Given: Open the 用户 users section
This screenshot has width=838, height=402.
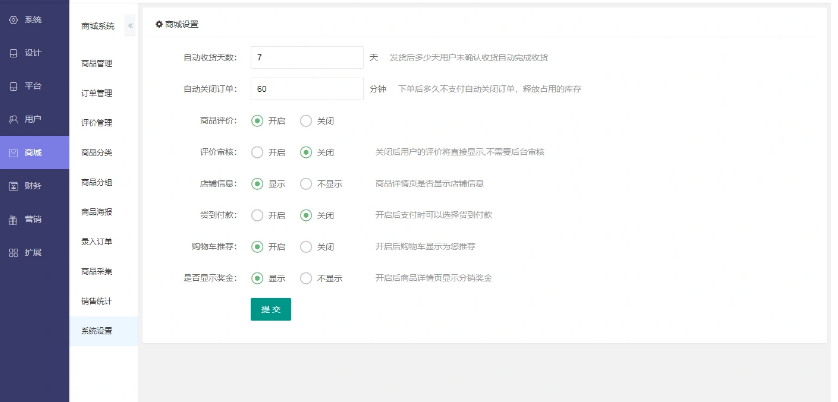Looking at the screenshot, I should (27, 119).
